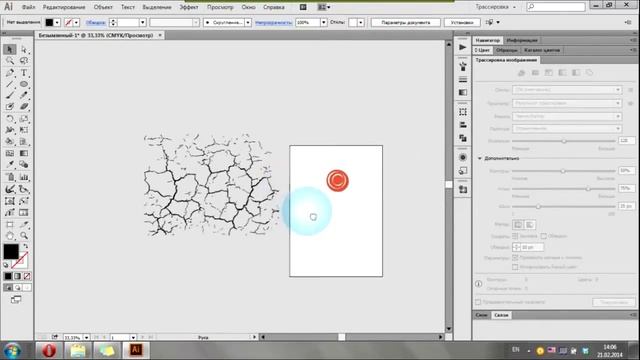Select the Eraser tool

[x=24, y=107]
